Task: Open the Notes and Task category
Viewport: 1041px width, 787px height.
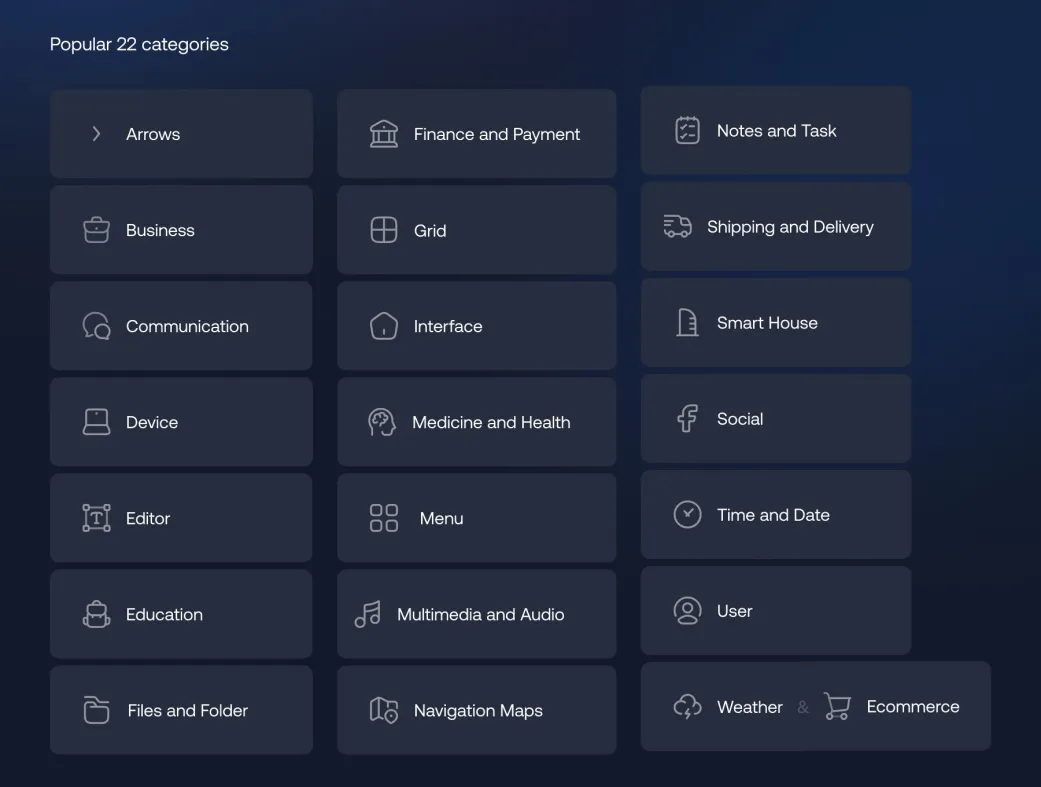Action: [x=775, y=131]
